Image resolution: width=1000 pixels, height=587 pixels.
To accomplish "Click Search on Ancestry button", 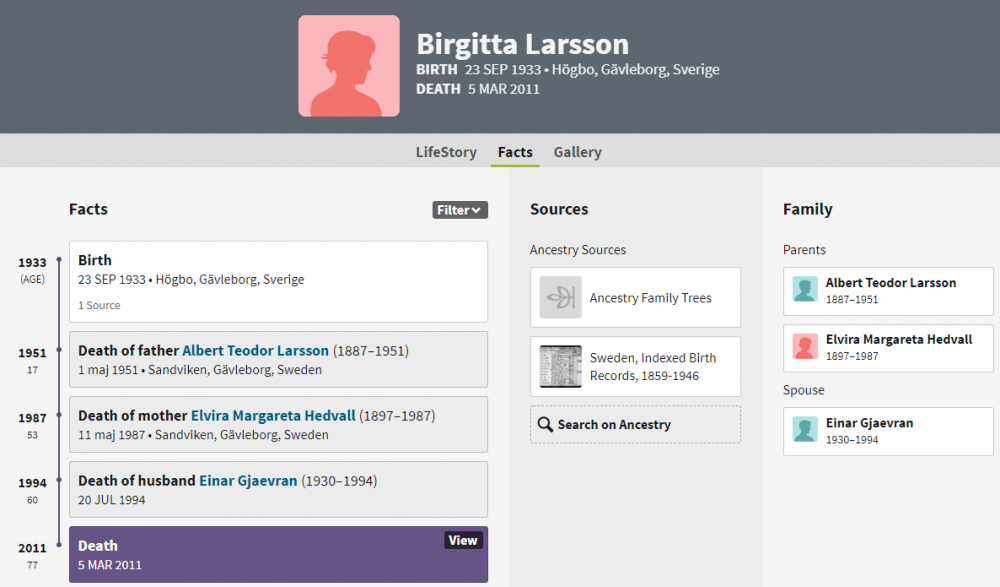I will click(635, 424).
